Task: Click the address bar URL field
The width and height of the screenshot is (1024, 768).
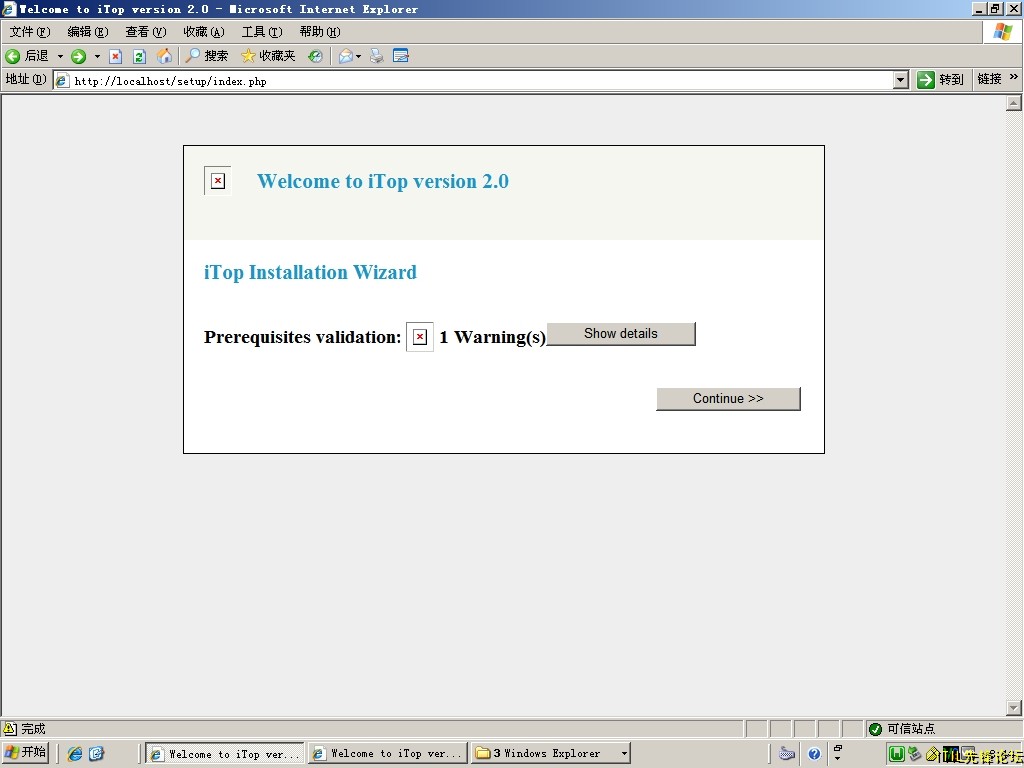Action: coord(481,81)
